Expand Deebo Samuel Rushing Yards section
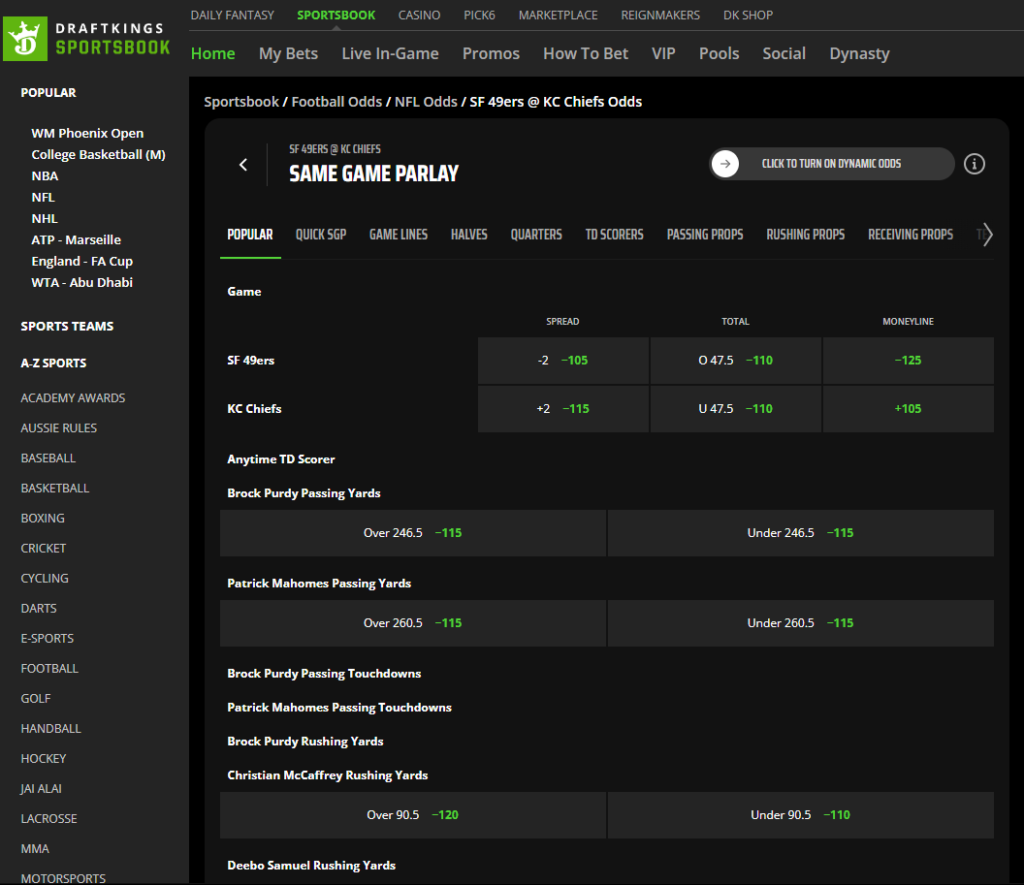This screenshot has width=1024, height=885. point(311,865)
